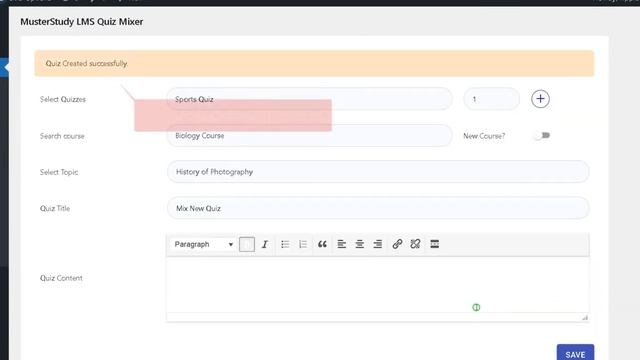Viewport: 640px width, 360px height.
Task: Click the 'New Course?' label text
Action: coord(484,136)
